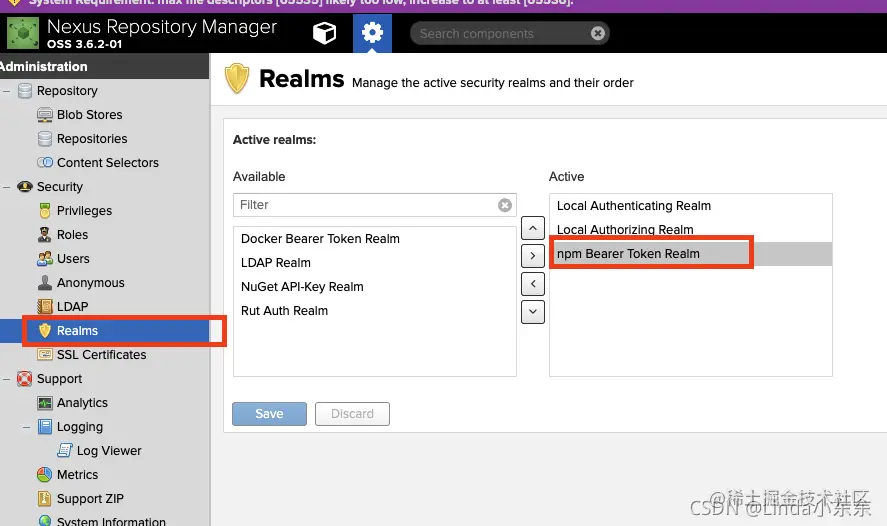The width and height of the screenshot is (887, 526).
Task: Move selected realm down in order
Action: (533, 312)
